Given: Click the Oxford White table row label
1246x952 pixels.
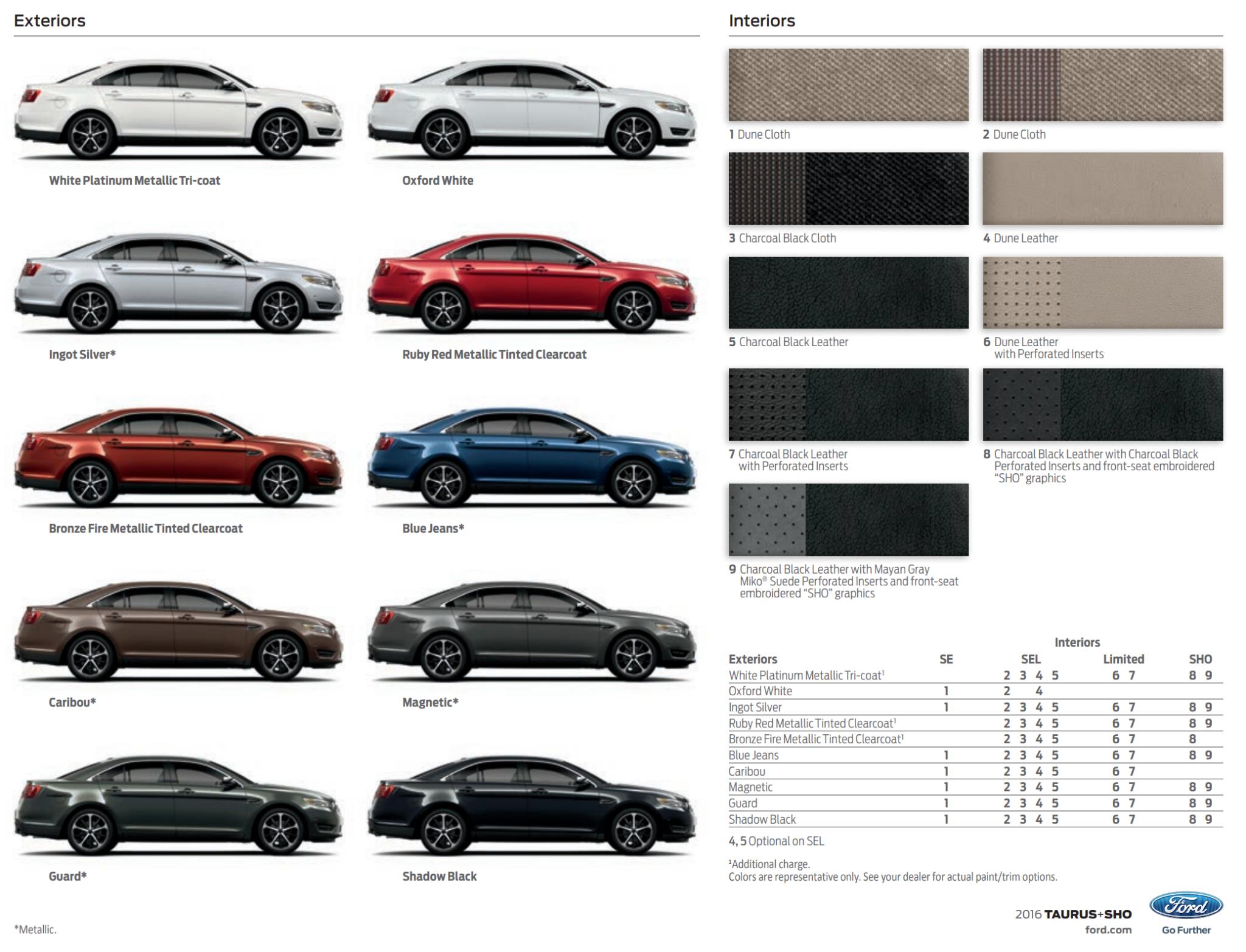Looking at the screenshot, I should pyautogui.click(x=760, y=692).
